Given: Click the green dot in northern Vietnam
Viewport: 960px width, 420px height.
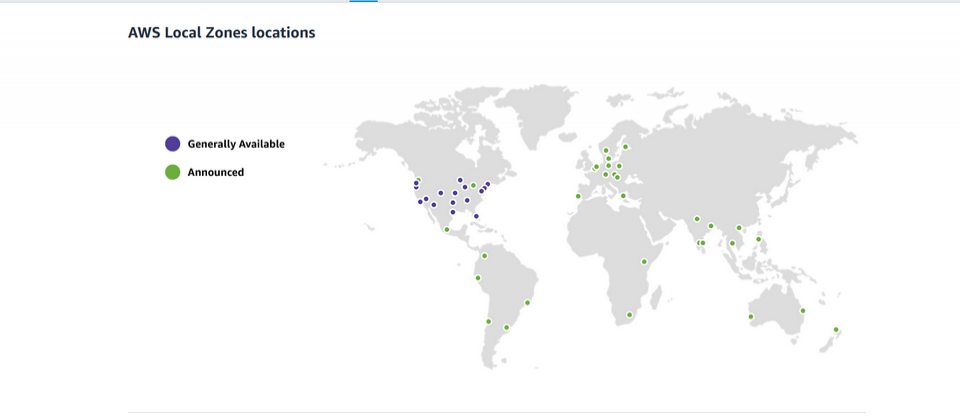Looking at the screenshot, I should (x=739, y=228).
